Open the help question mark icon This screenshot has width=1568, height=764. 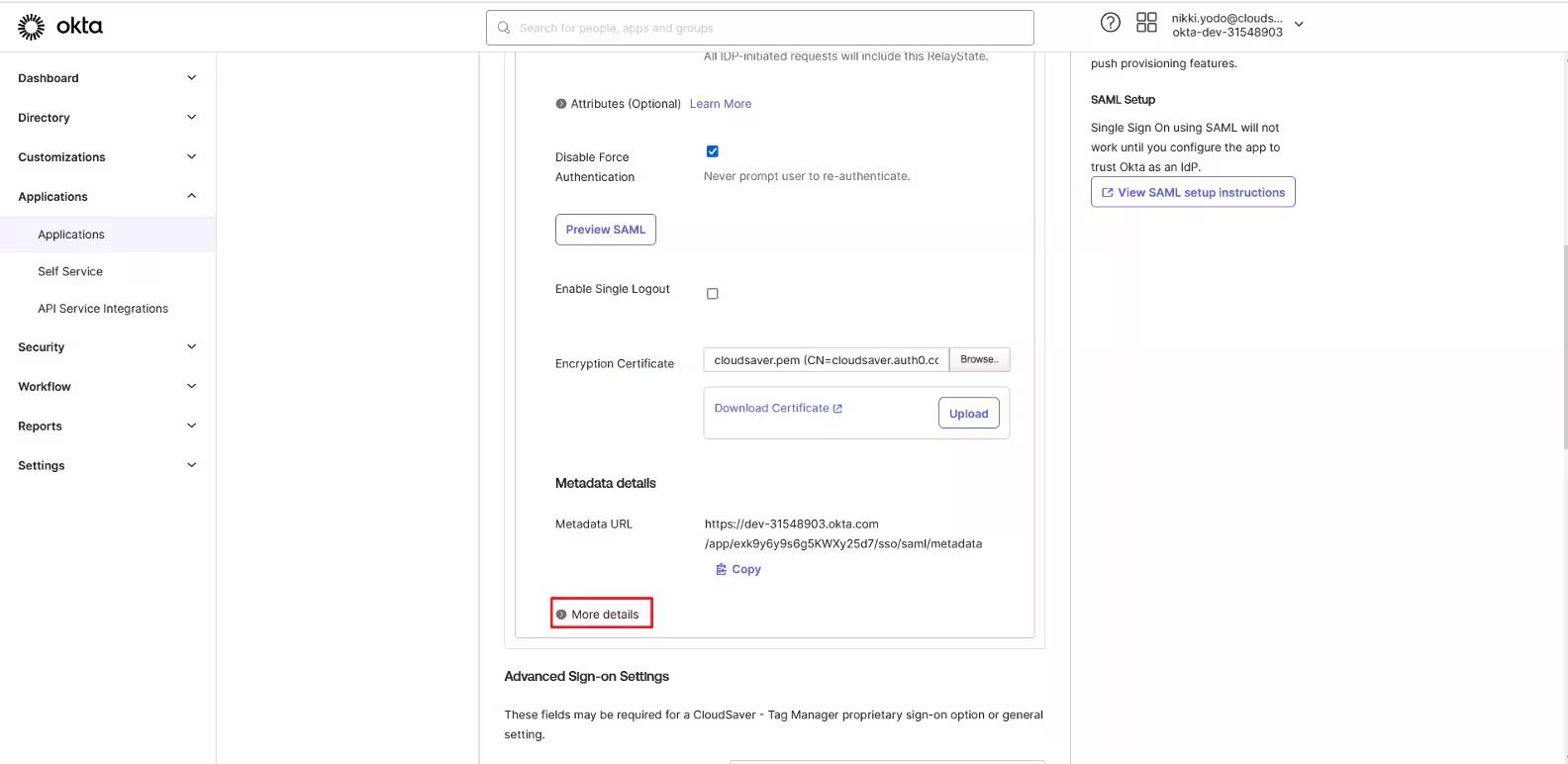click(1111, 23)
